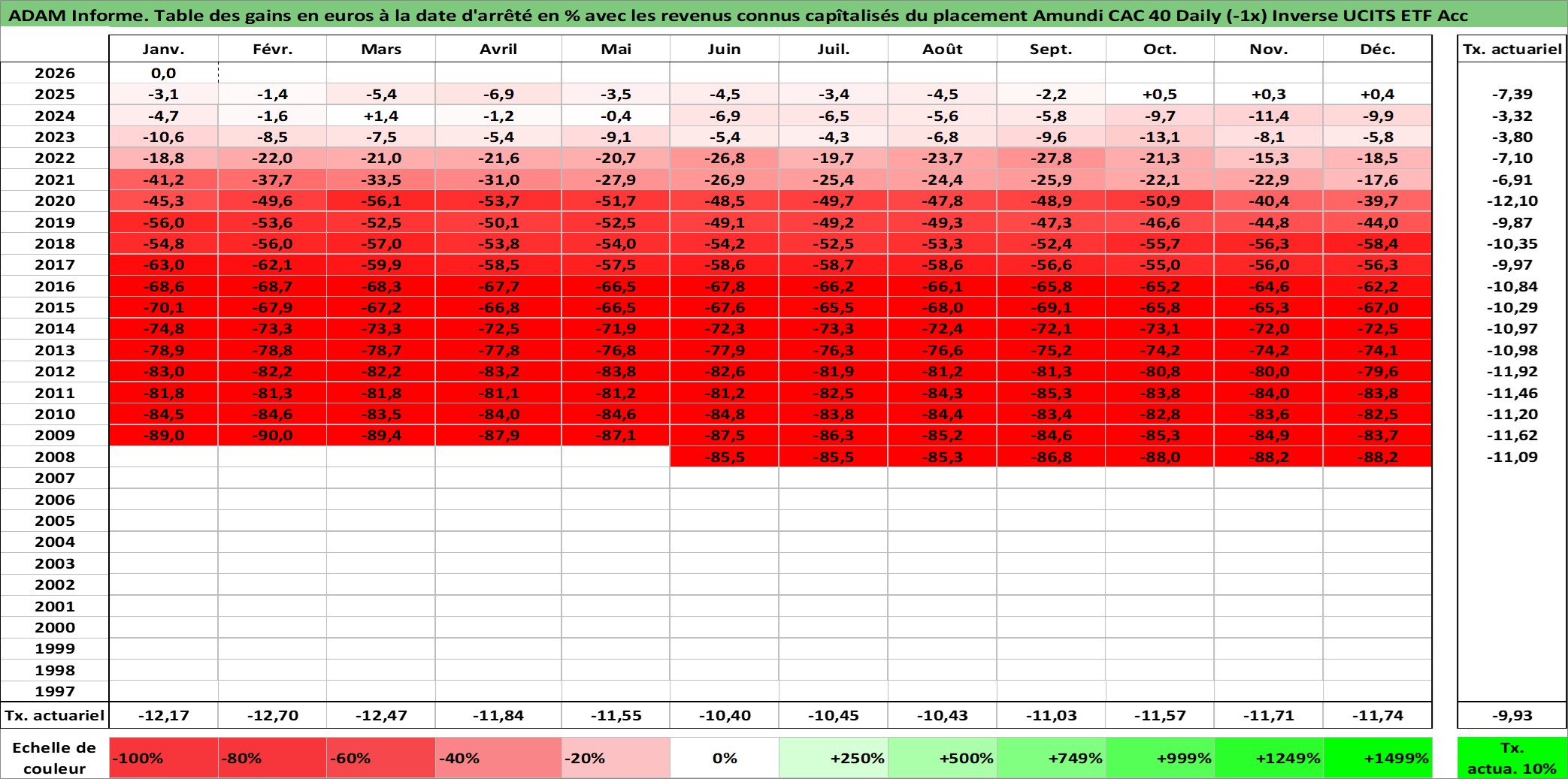Click the green 'ADAM Informe' title banner

pyautogui.click(x=784, y=15)
